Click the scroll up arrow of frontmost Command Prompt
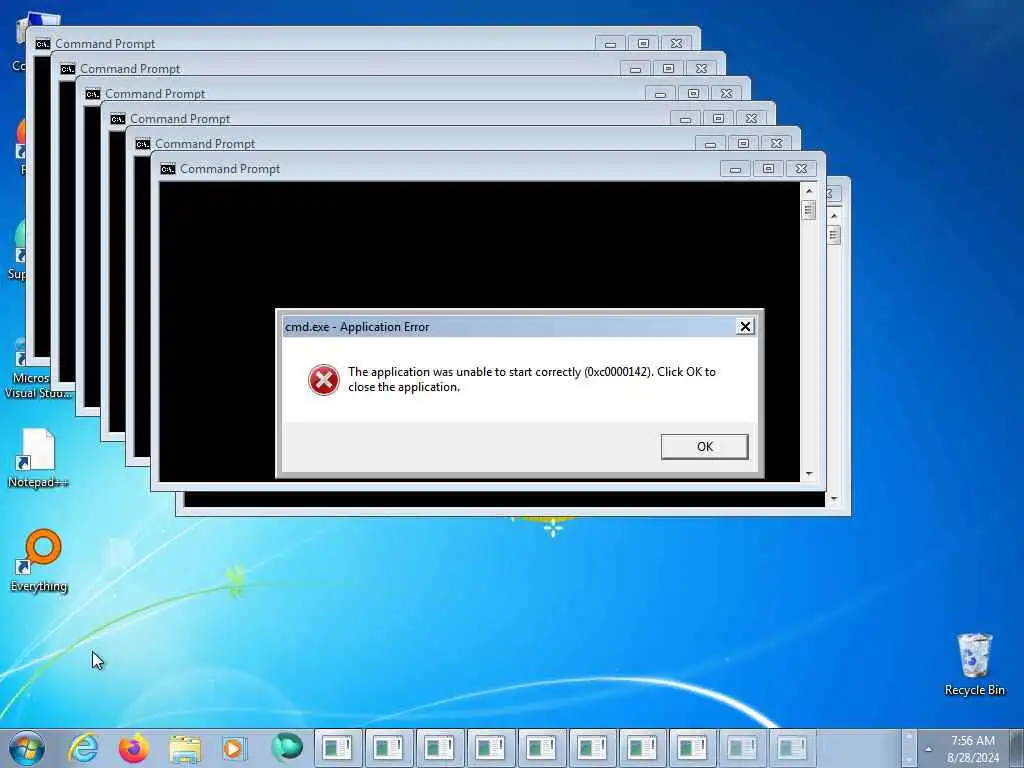This screenshot has width=1024, height=768. [x=809, y=191]
